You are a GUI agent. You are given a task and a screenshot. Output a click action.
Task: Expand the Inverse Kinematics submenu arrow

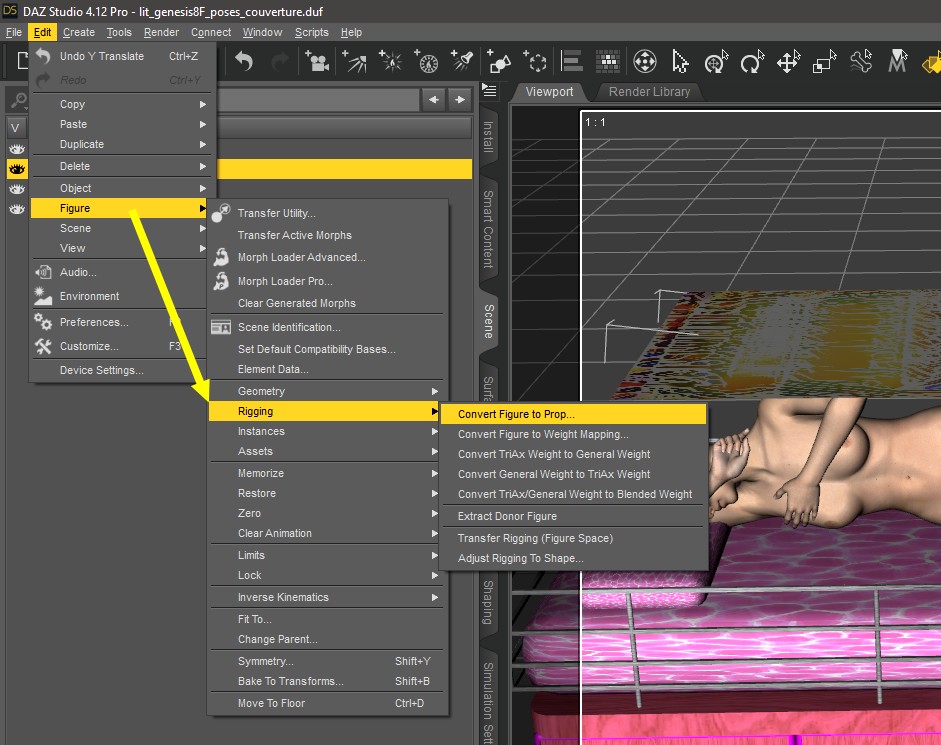434,597
